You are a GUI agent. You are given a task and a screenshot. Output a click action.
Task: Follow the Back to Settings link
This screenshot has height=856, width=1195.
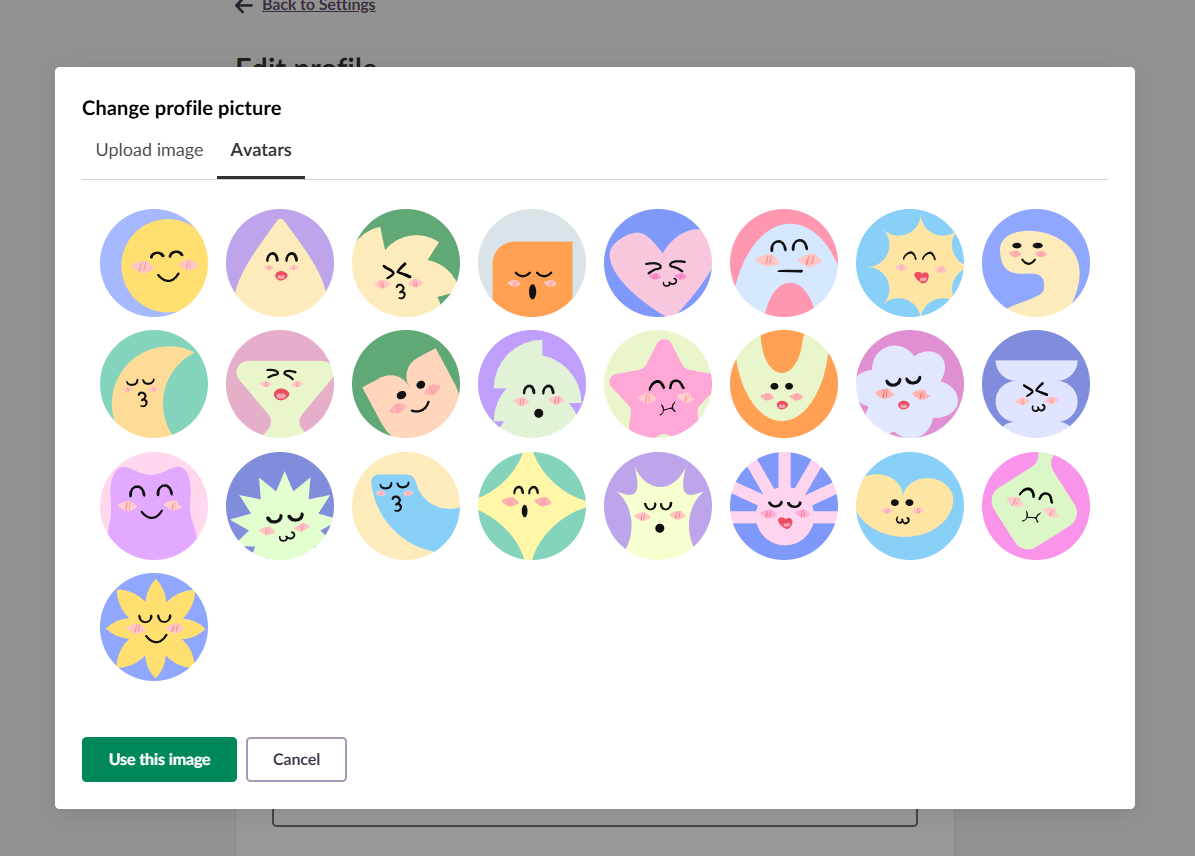click(317, 6)
